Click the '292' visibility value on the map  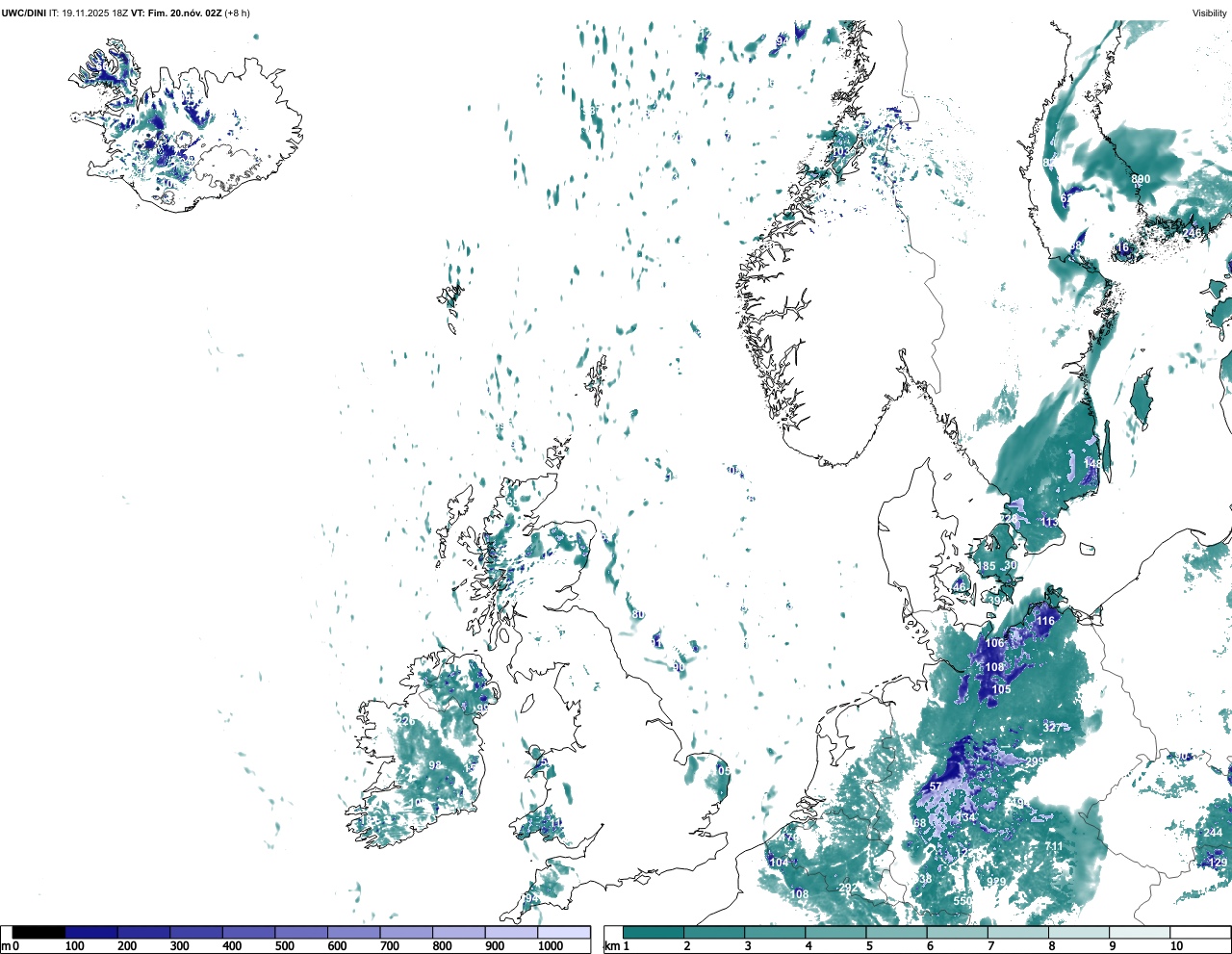click(x=848, y=888)
